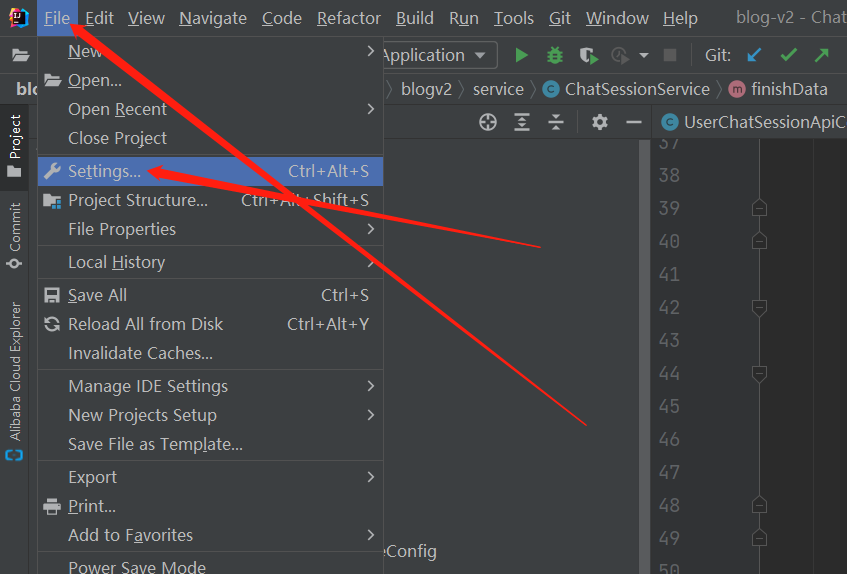The height and width of the screenshot is (574, 847).
Task: Expand the Local History submenu
Action: pos(211,262)
